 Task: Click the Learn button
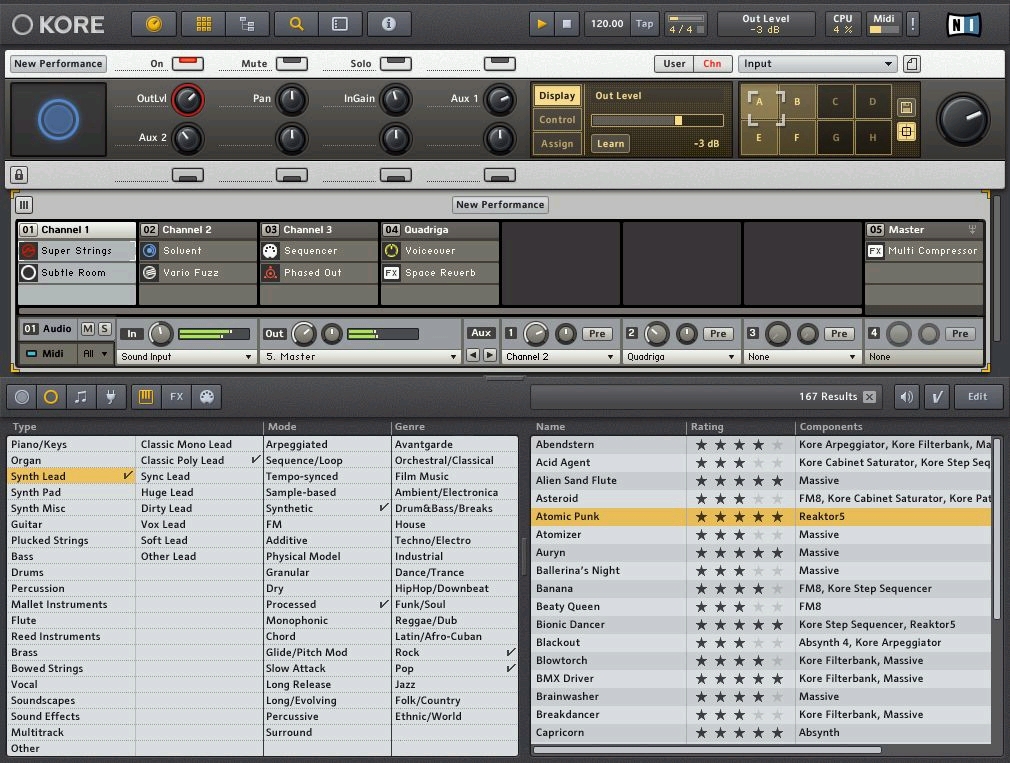(610, 144)
